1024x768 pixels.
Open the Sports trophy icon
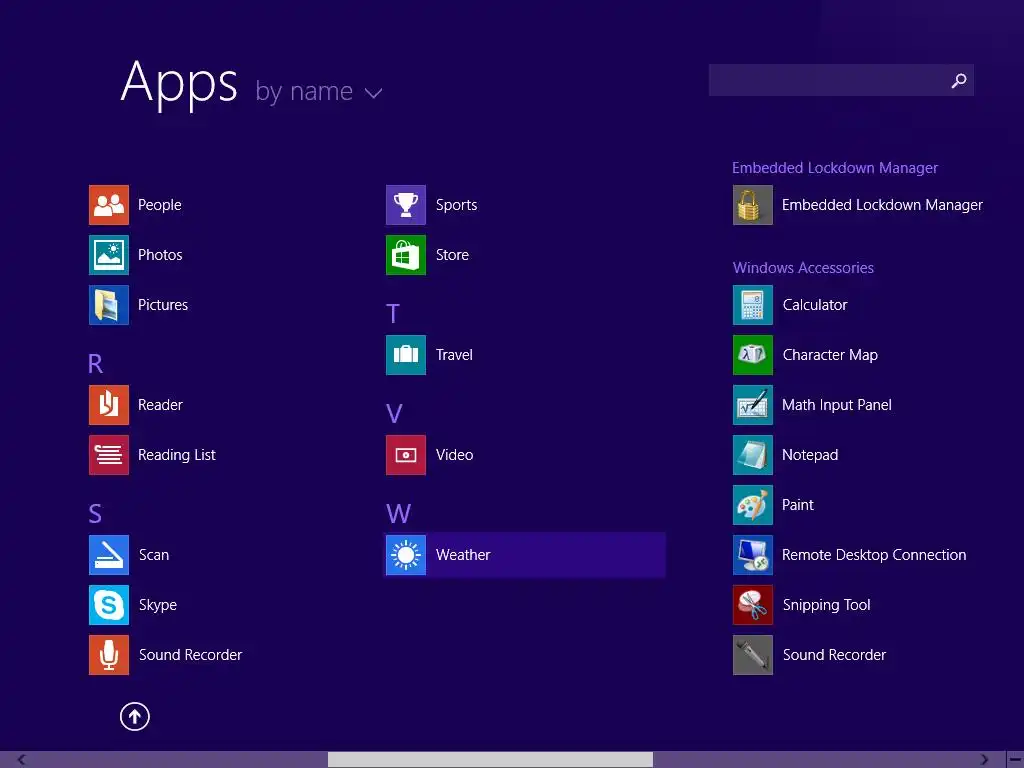406,205
